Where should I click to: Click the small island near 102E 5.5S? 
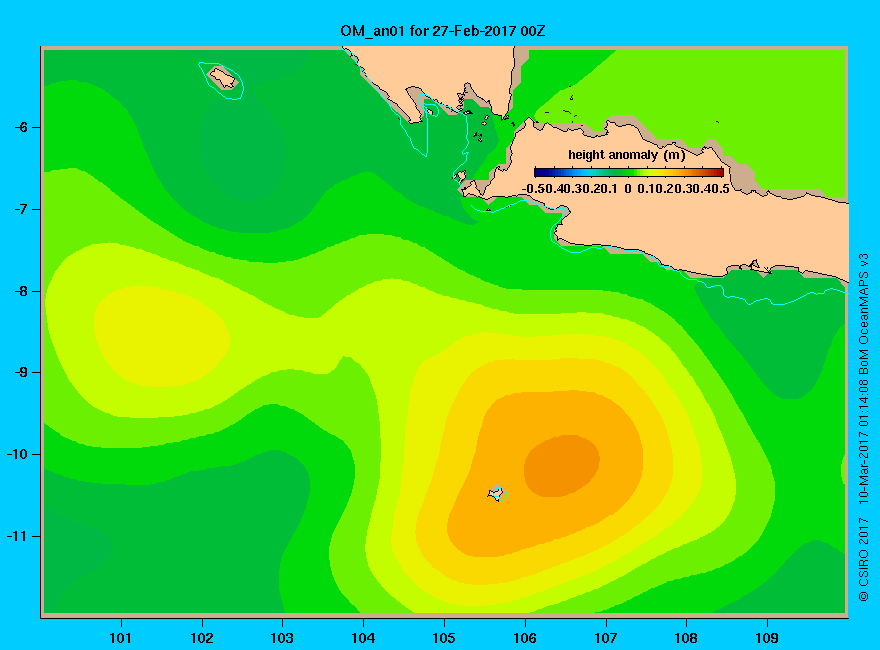click(x=223, y=78)
